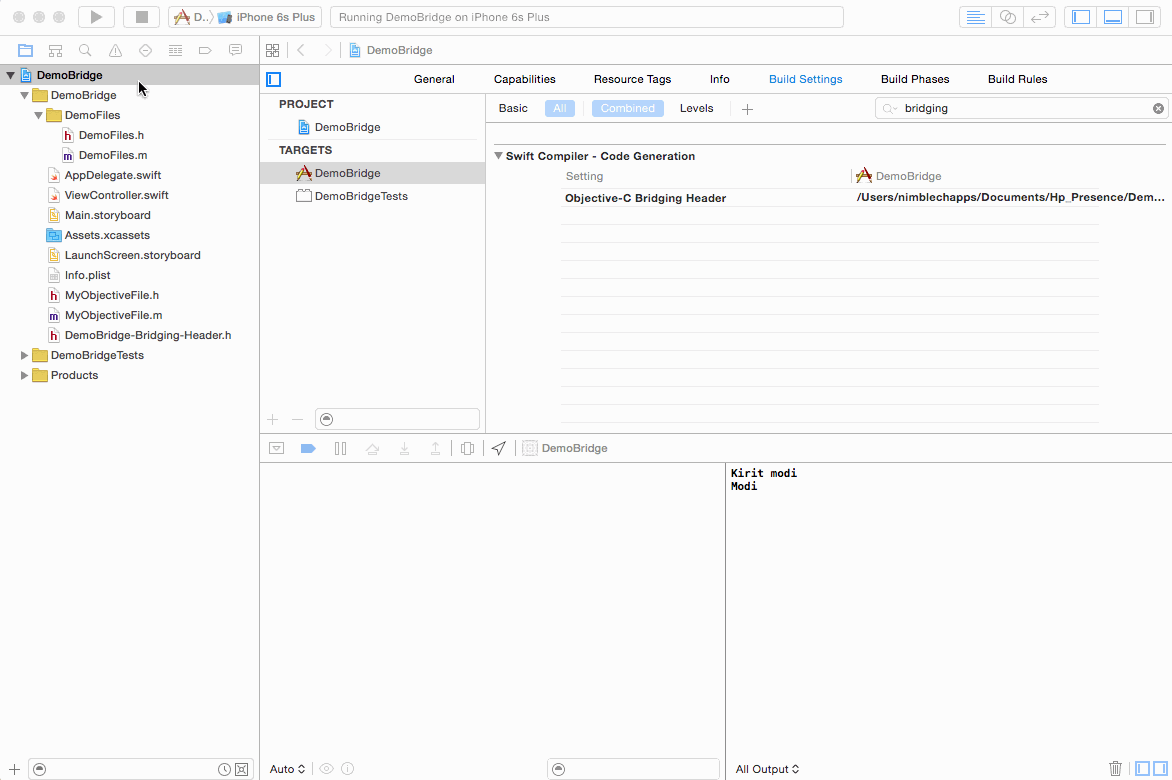Toggle the Utilities pane visibility

(1145, 17)
